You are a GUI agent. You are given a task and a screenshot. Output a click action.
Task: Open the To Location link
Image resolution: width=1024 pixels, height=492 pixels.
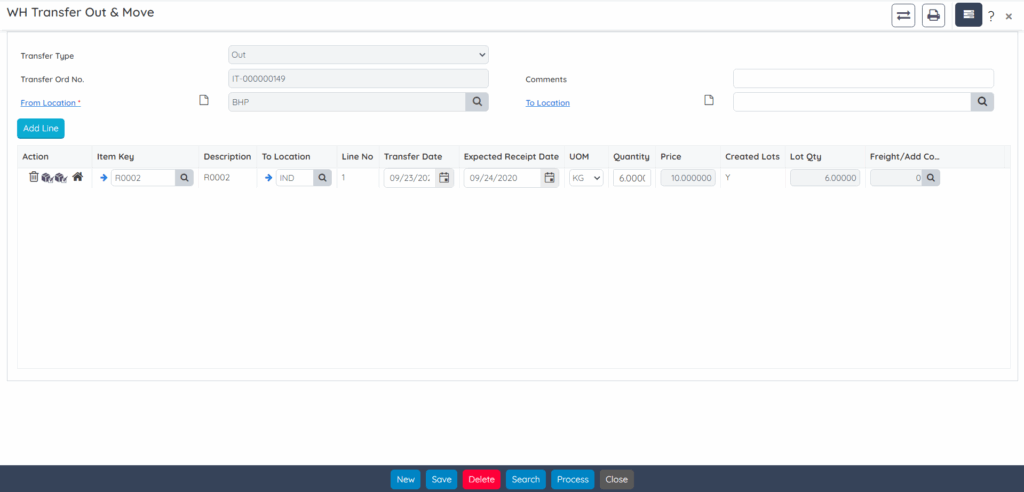(547, 102)
